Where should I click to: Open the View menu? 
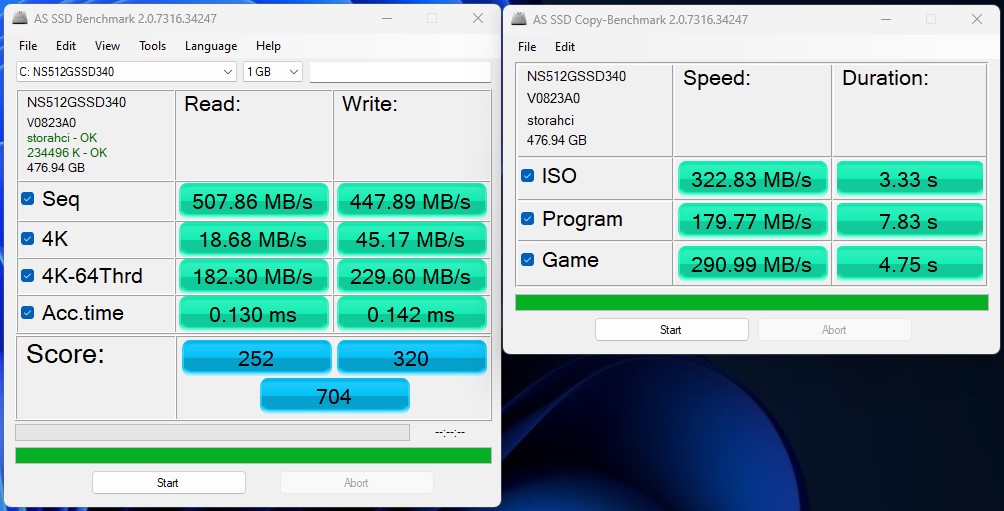pos(107,46)
